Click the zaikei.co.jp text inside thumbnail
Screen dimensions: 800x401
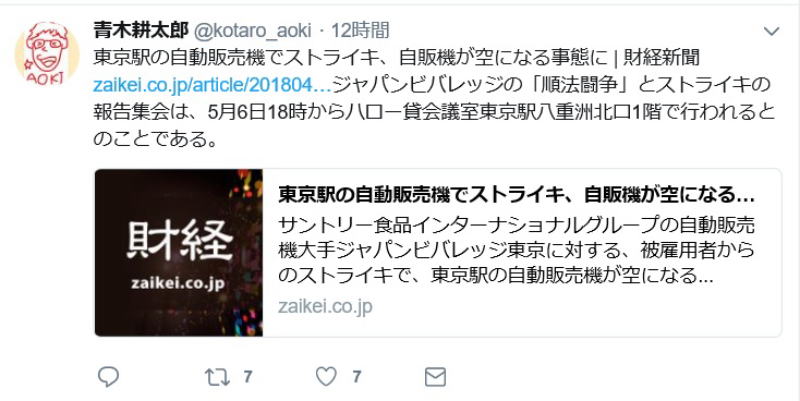coord(178,283)
